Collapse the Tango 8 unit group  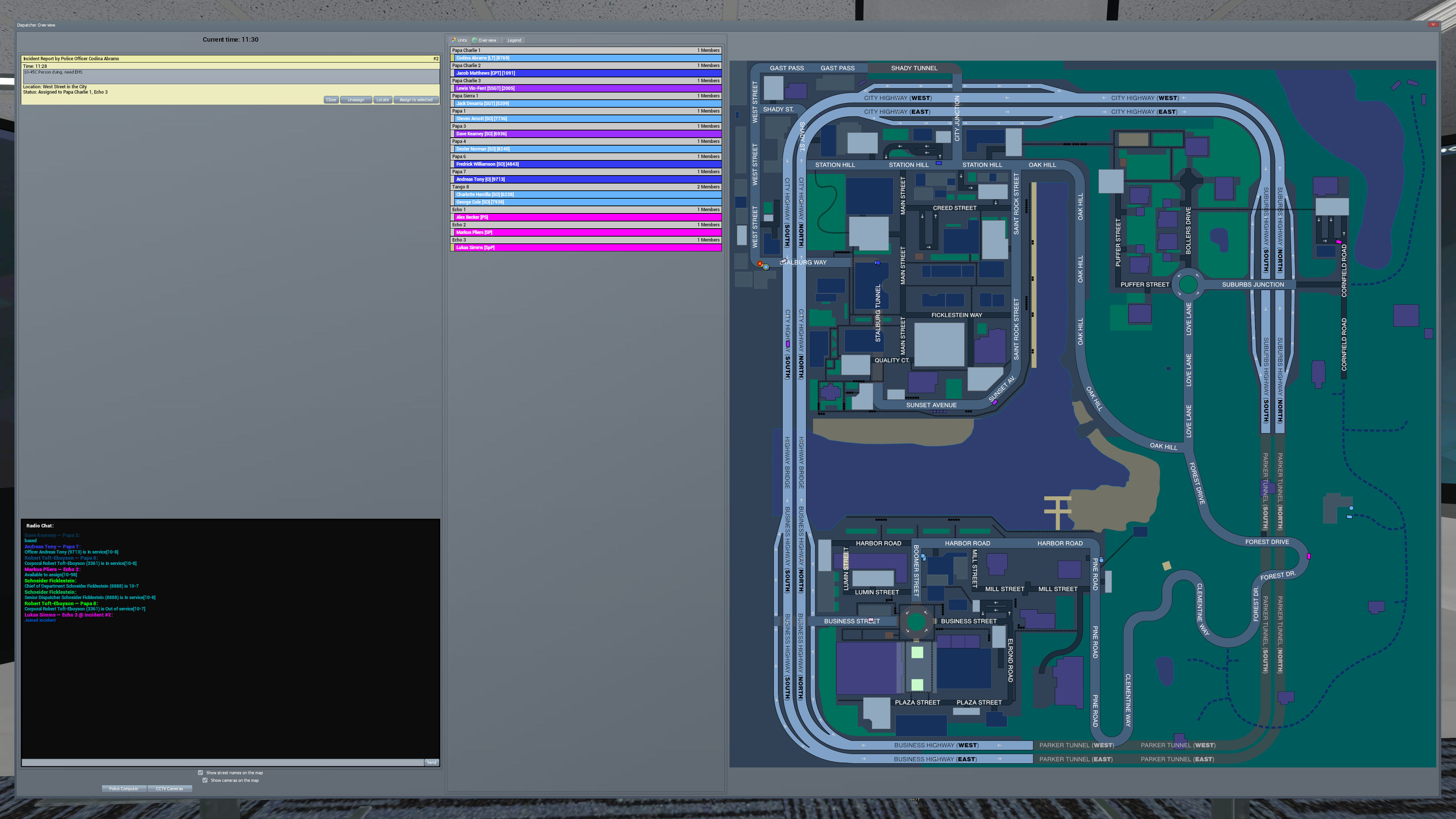pyautogui.click(x=585, y=187)
